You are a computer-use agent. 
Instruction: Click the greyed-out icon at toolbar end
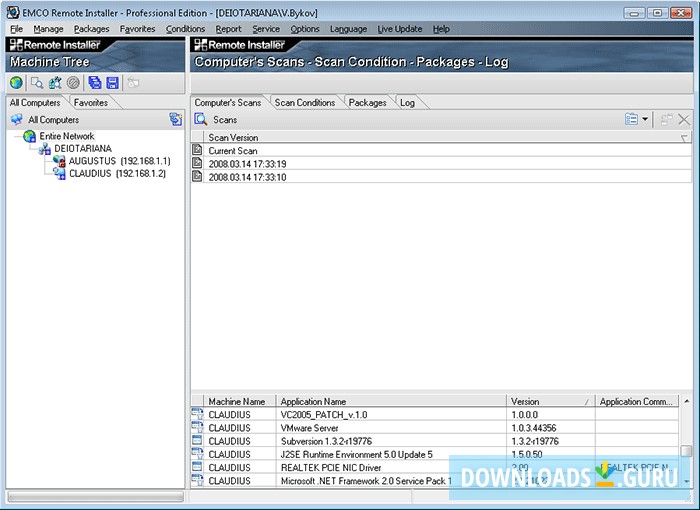[x=133, y=83]
